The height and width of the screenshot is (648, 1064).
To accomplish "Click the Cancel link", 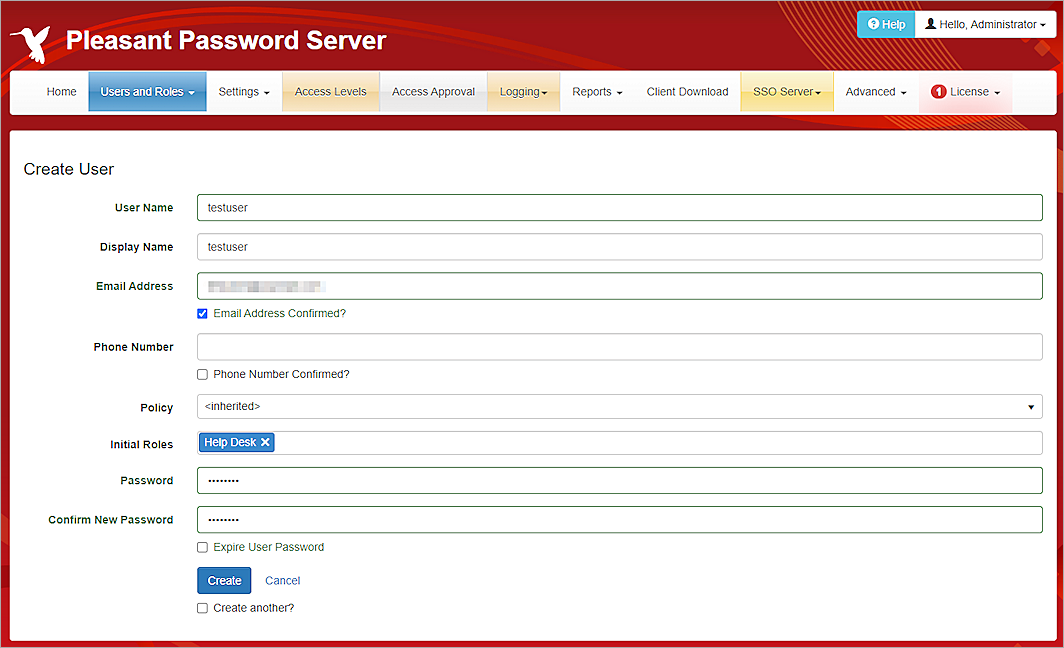I will coord(282,580).
